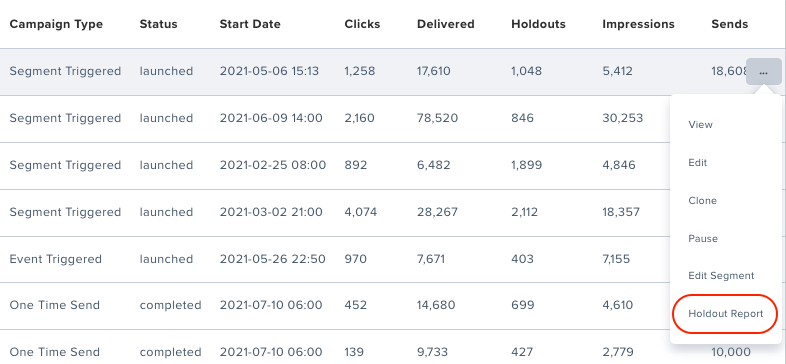786x364 pixels.
Task: Click the holdouts value 1,899
Action: 526,165
